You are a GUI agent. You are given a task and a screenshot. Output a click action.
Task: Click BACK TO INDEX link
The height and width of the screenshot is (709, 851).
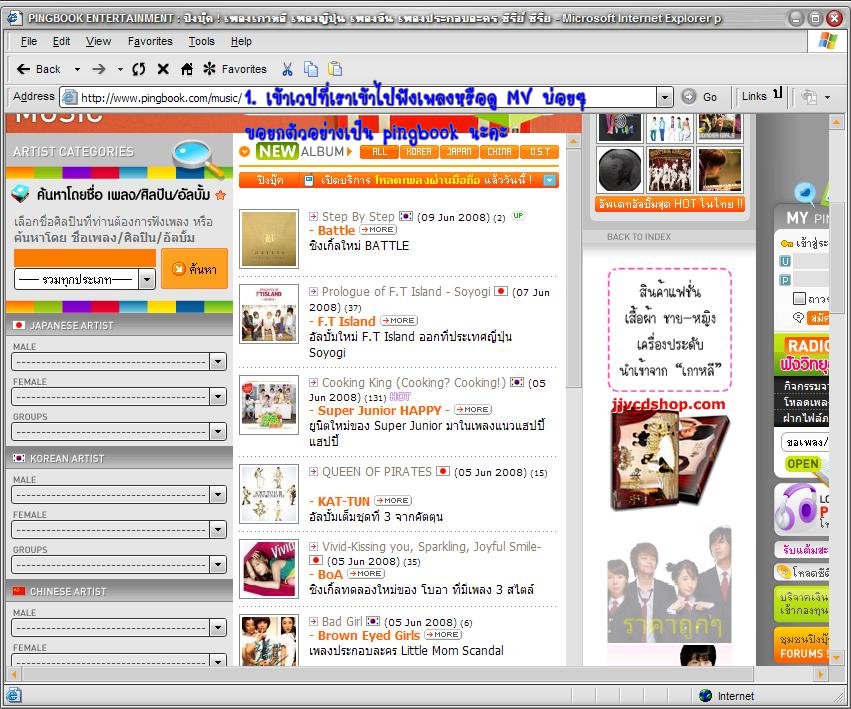[639, 237]
